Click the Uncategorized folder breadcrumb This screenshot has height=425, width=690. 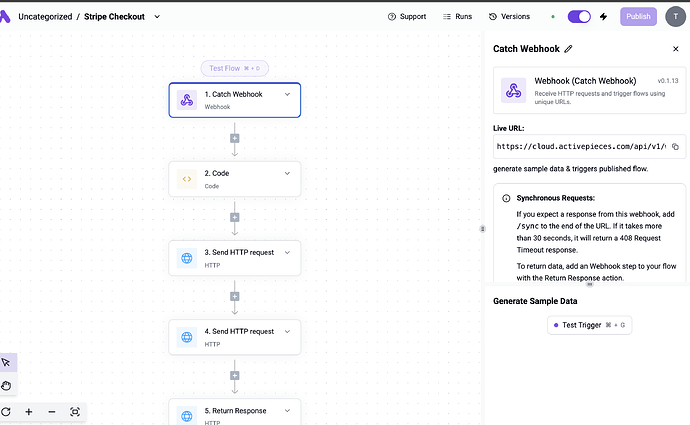(45, 17)
